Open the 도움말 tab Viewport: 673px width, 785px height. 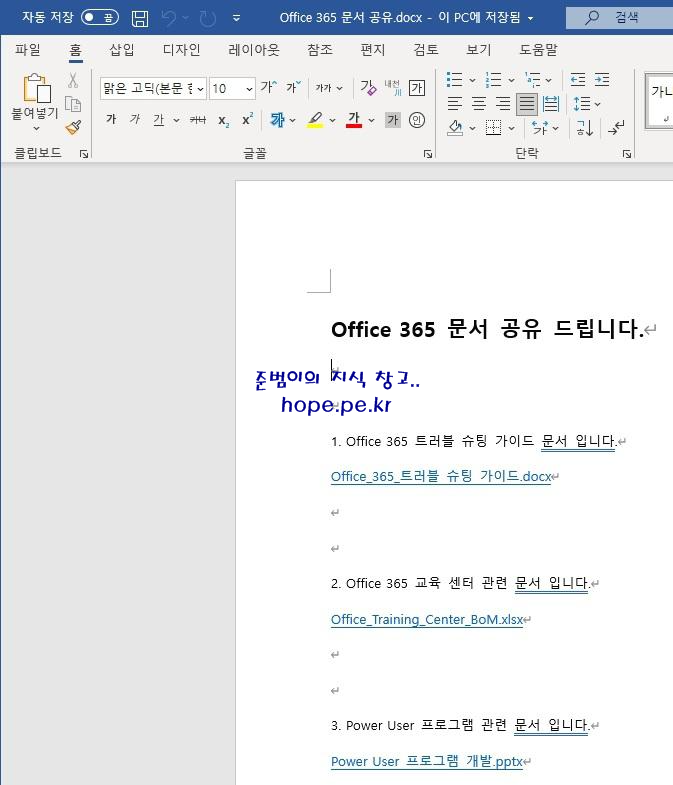538,50
